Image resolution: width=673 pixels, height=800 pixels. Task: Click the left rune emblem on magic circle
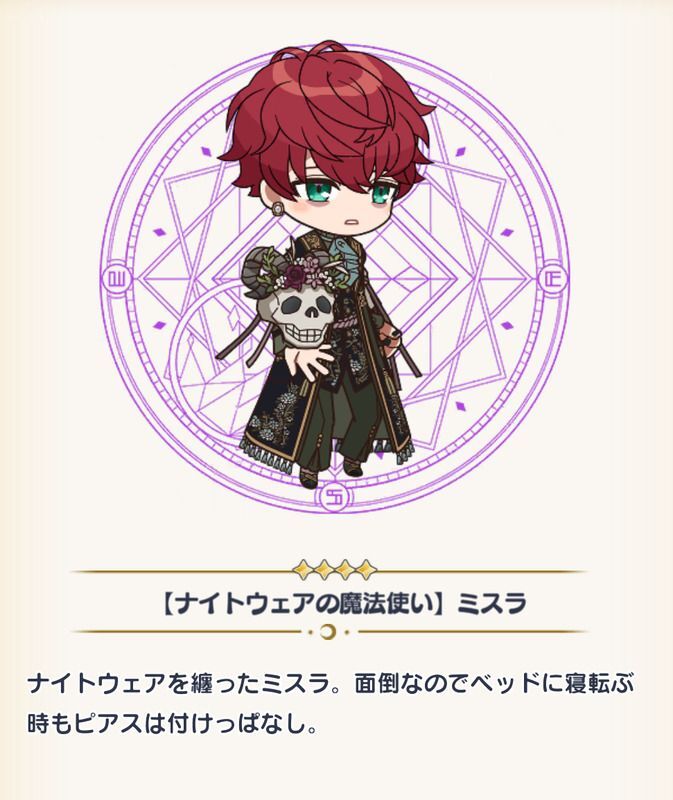(x=117, y=279)
